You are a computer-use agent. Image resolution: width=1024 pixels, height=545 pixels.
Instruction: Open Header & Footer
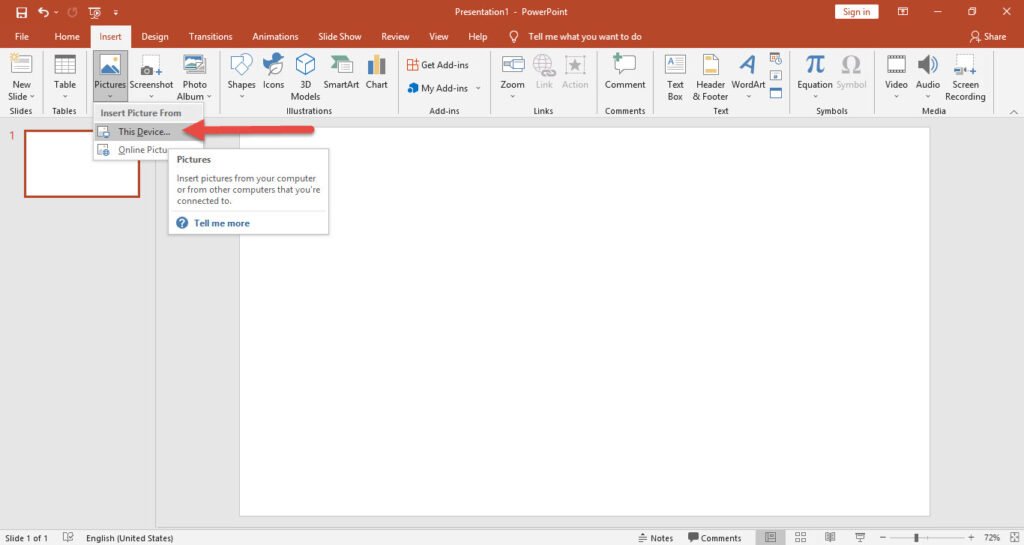tap(710, 76)
